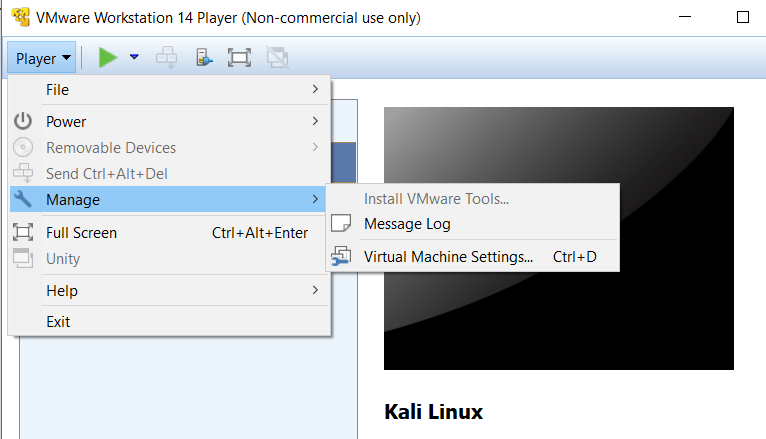766x439 pixels.
Task: Maximize the VMware Player window
Action: click(x=743, y=17)
